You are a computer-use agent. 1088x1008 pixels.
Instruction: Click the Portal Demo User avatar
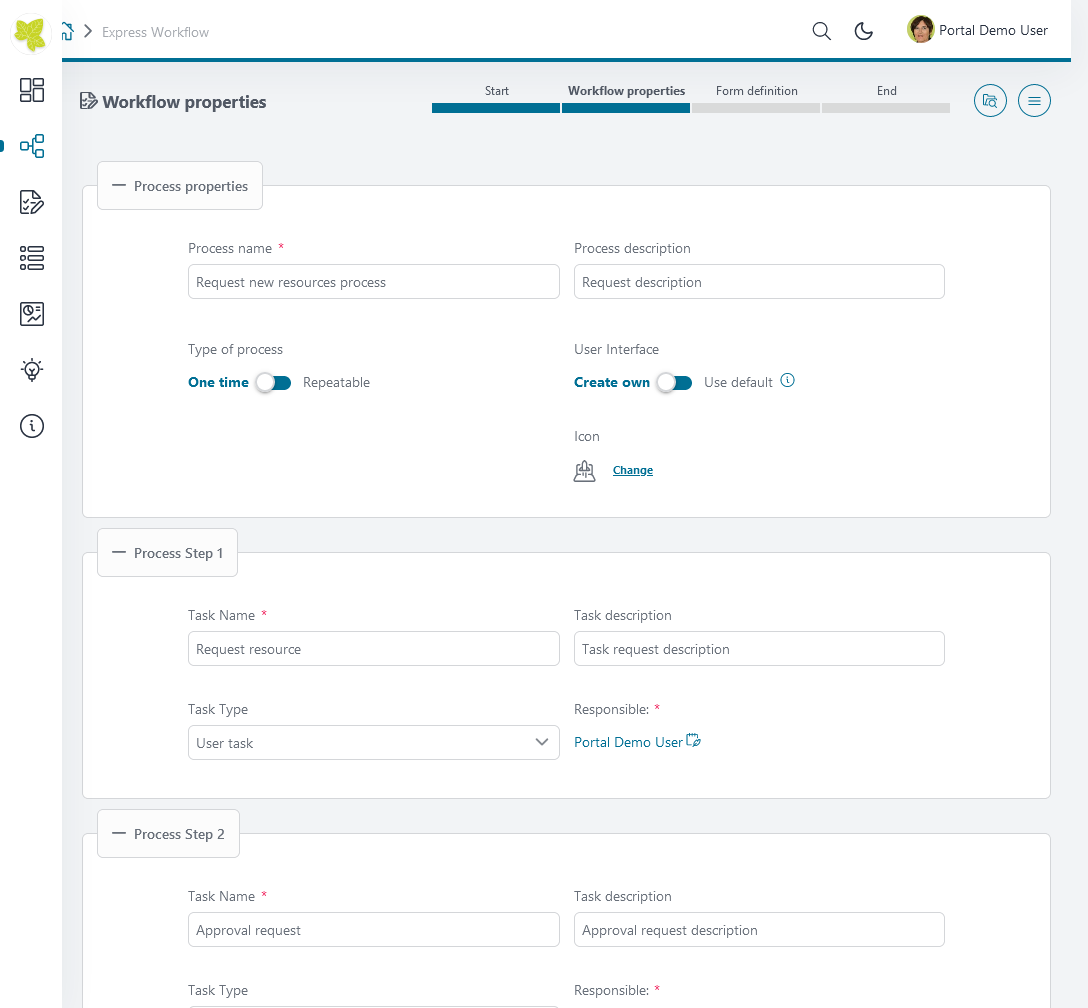[x=920, y=30]
